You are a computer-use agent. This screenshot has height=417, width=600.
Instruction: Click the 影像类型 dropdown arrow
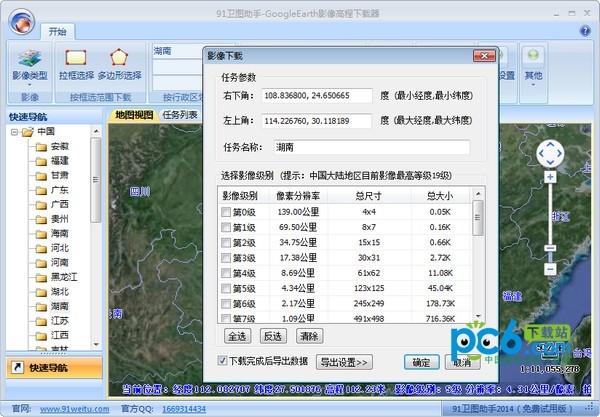pyautogui.click(x=29, y=85)
